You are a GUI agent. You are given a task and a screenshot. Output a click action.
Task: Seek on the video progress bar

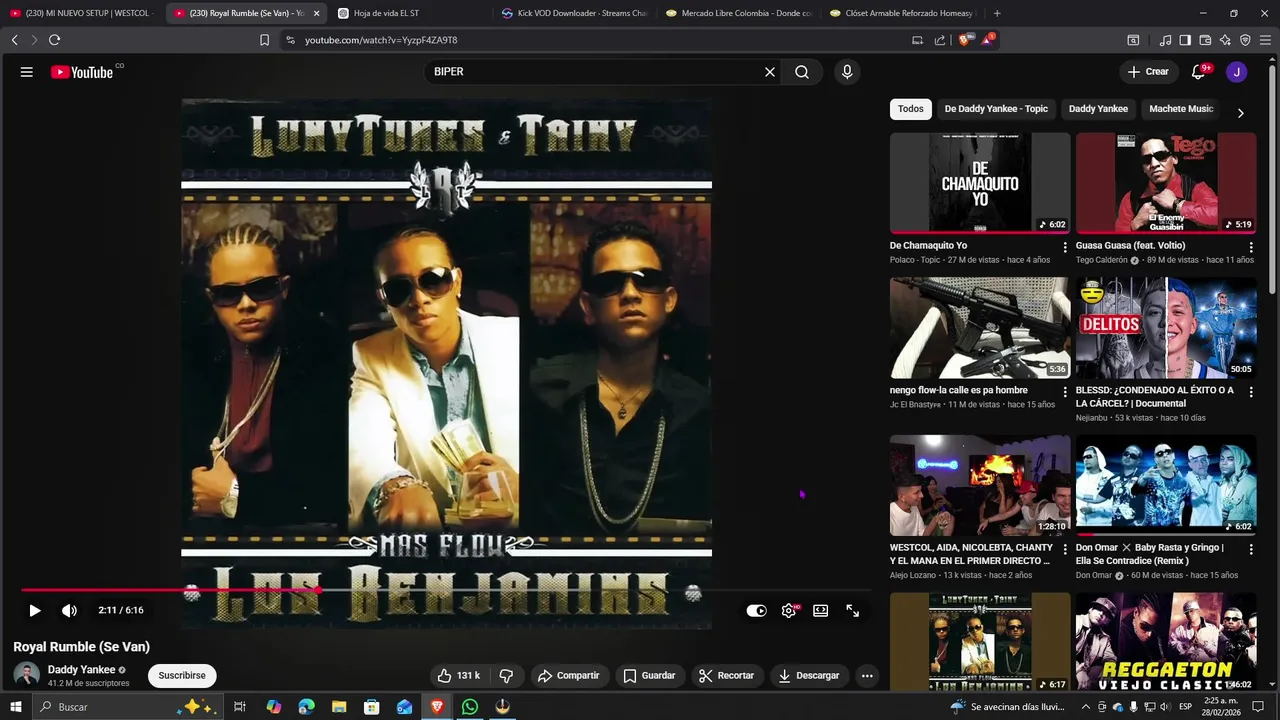coord(446,590)
